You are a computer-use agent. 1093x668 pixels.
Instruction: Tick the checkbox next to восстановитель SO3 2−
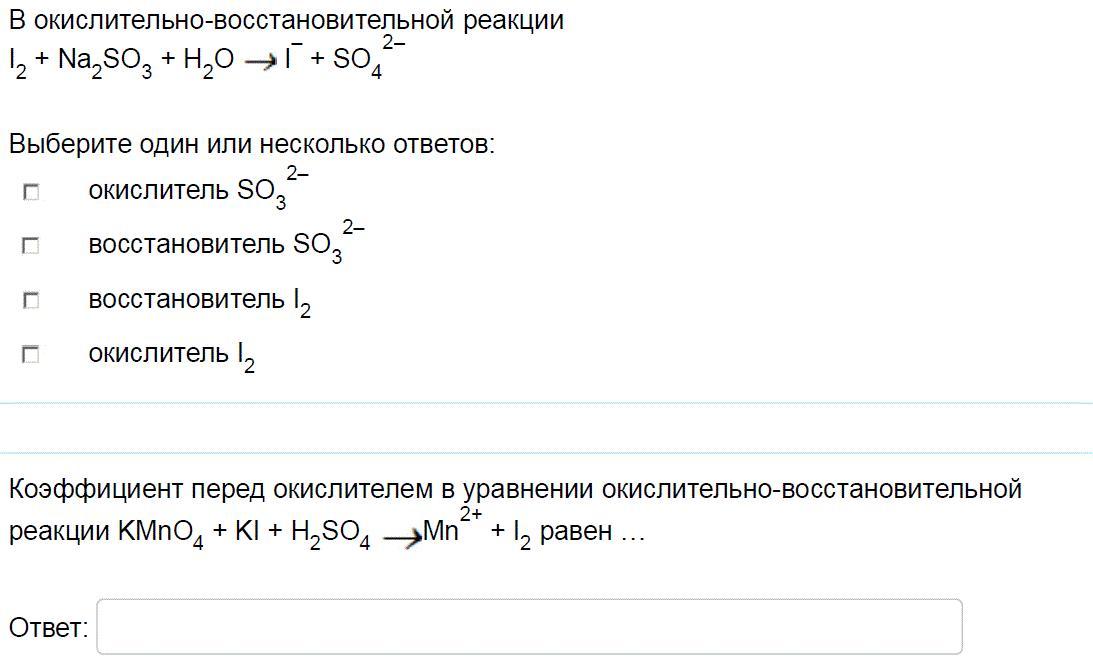31,245
